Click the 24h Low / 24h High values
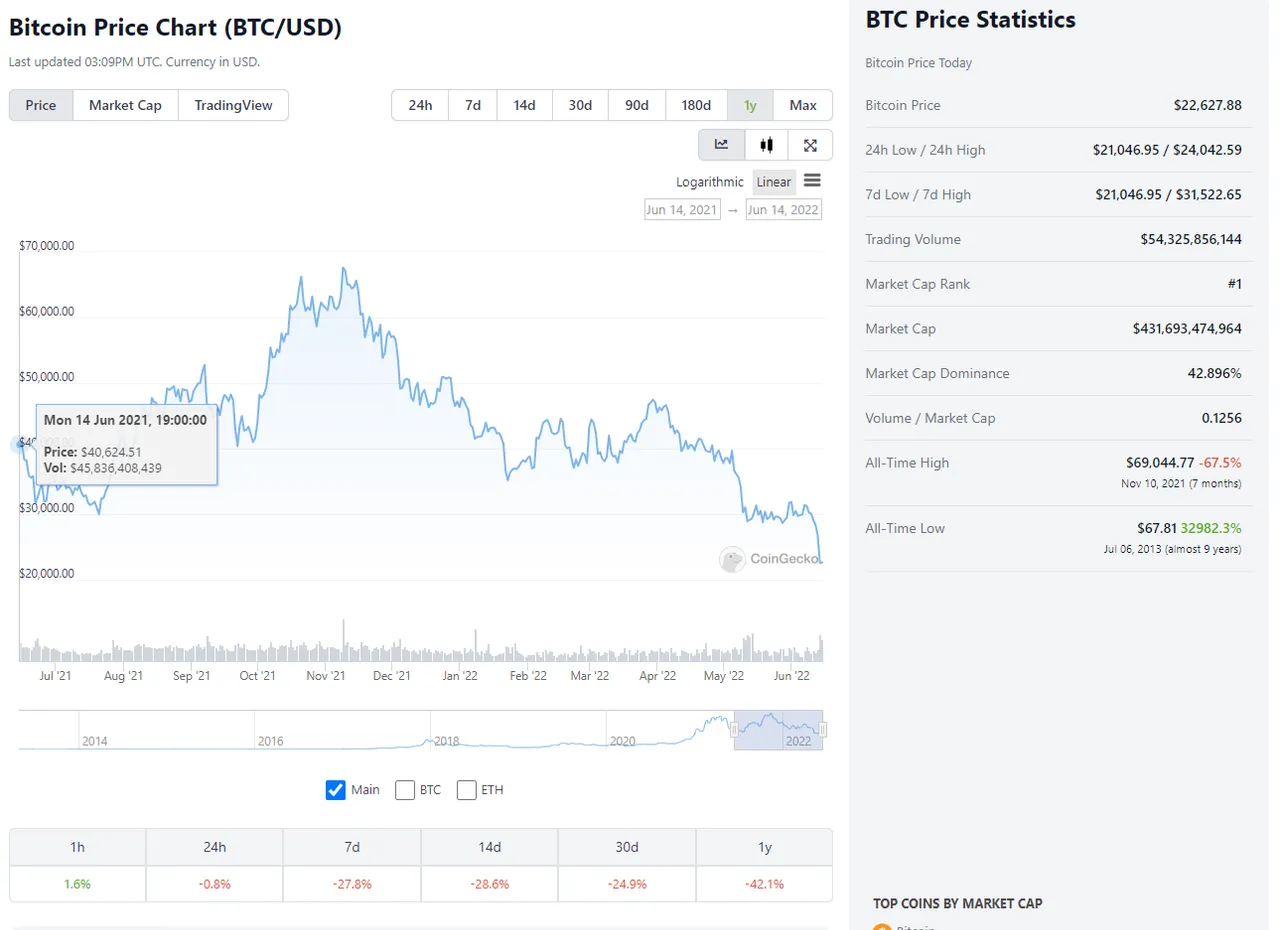 tap(1167, 150)
